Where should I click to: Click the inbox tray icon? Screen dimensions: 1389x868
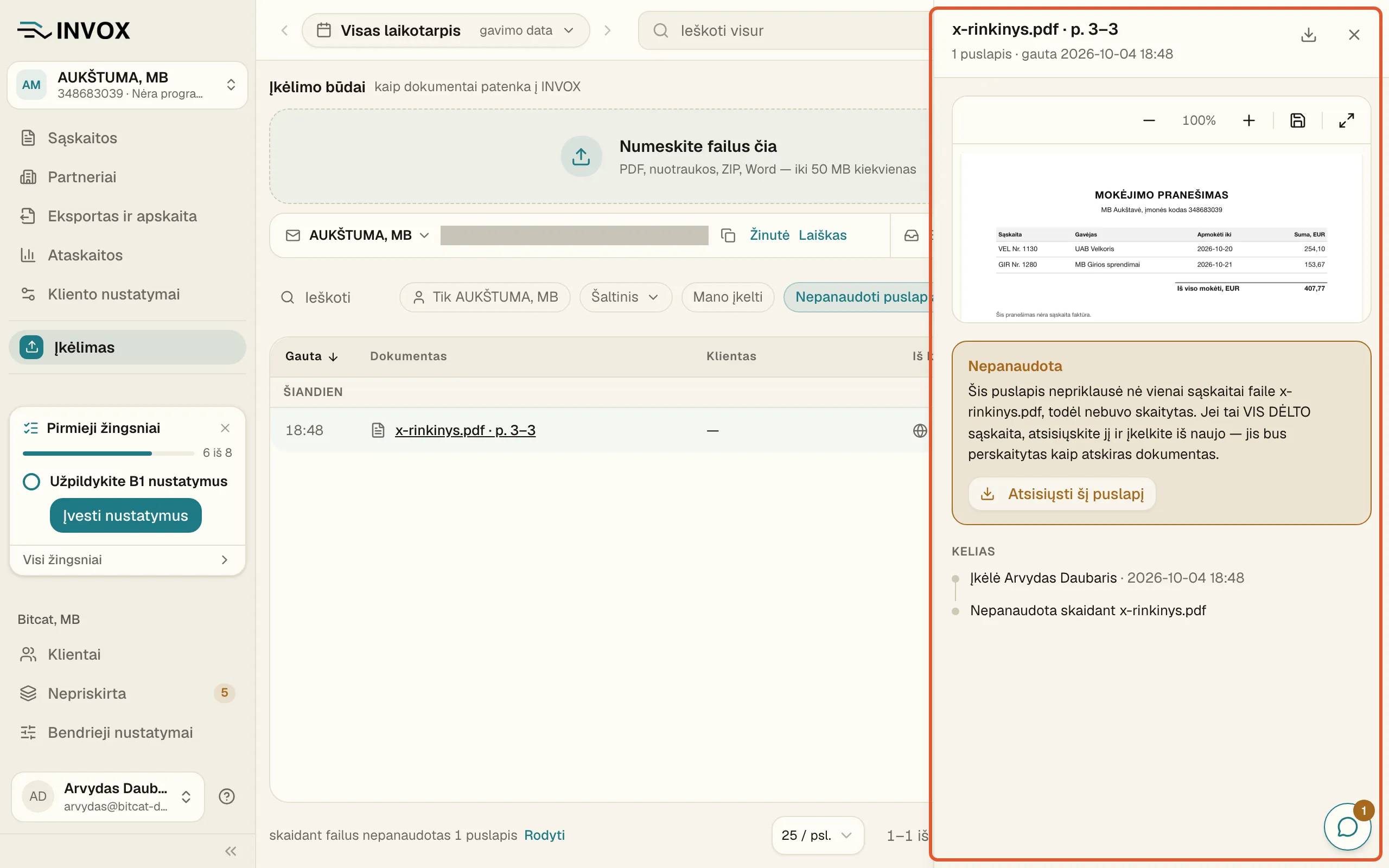(x=911, y=235)
